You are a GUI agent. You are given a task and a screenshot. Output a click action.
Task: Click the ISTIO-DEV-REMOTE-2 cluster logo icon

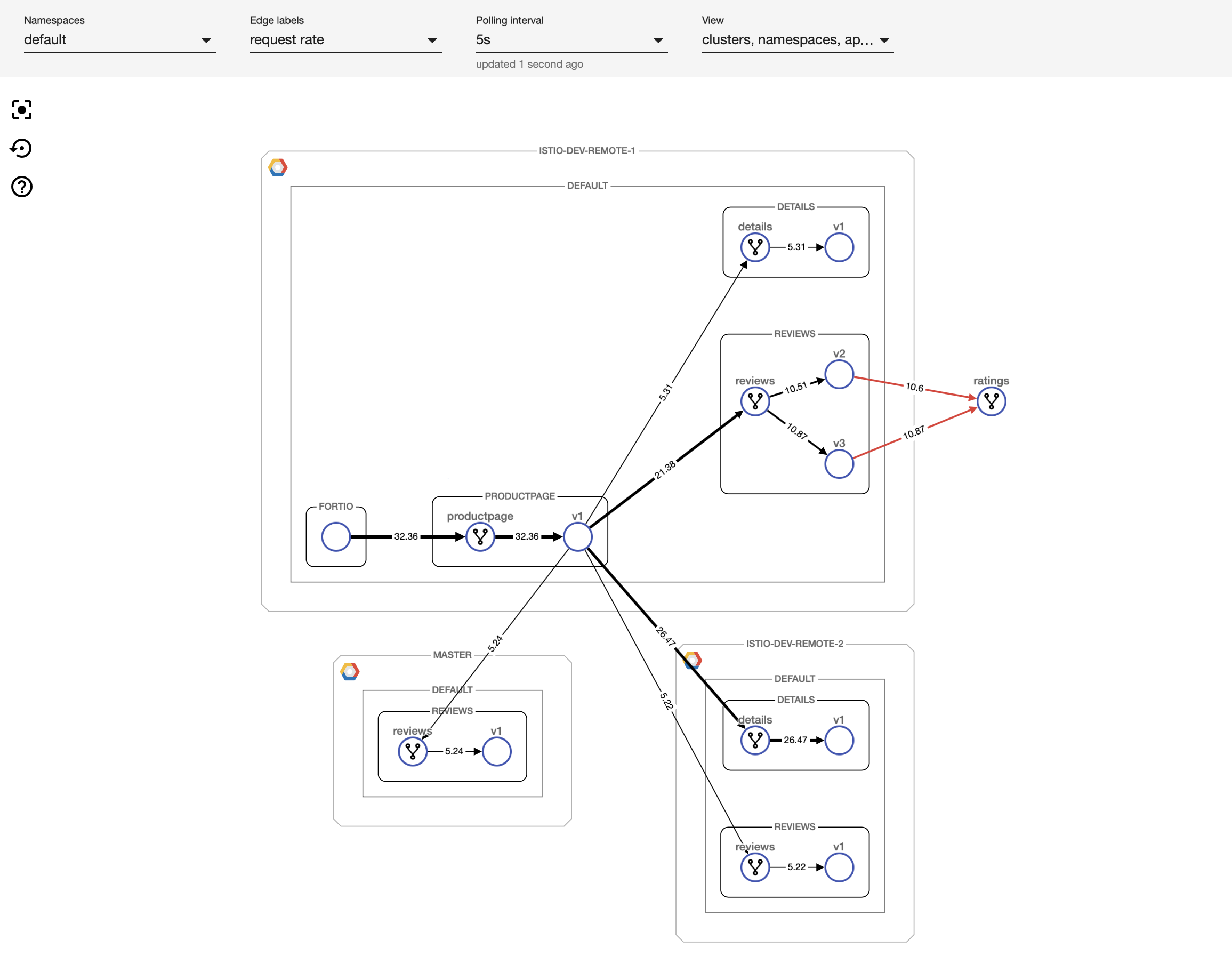coord(693,660)
